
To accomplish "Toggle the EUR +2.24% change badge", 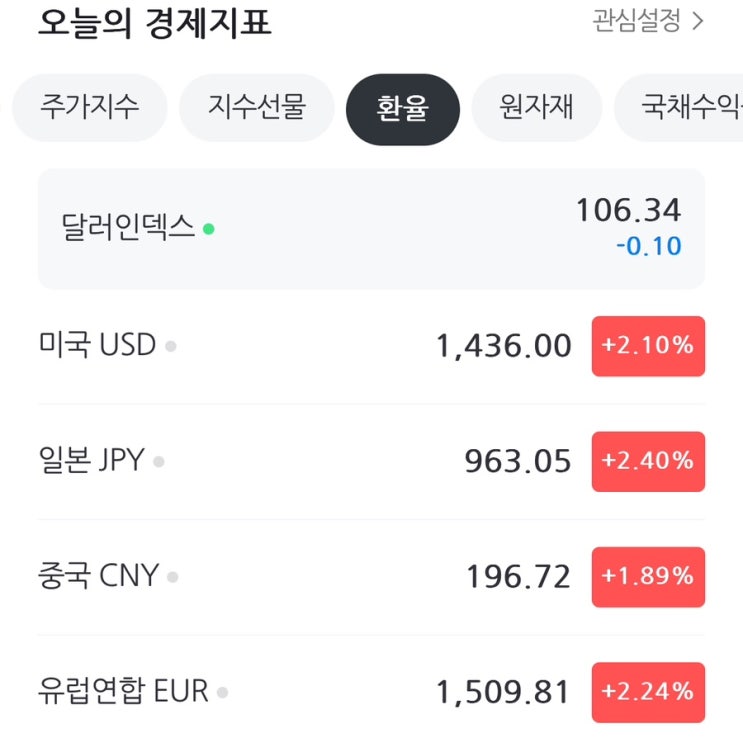I will click(x=647, y=692).
